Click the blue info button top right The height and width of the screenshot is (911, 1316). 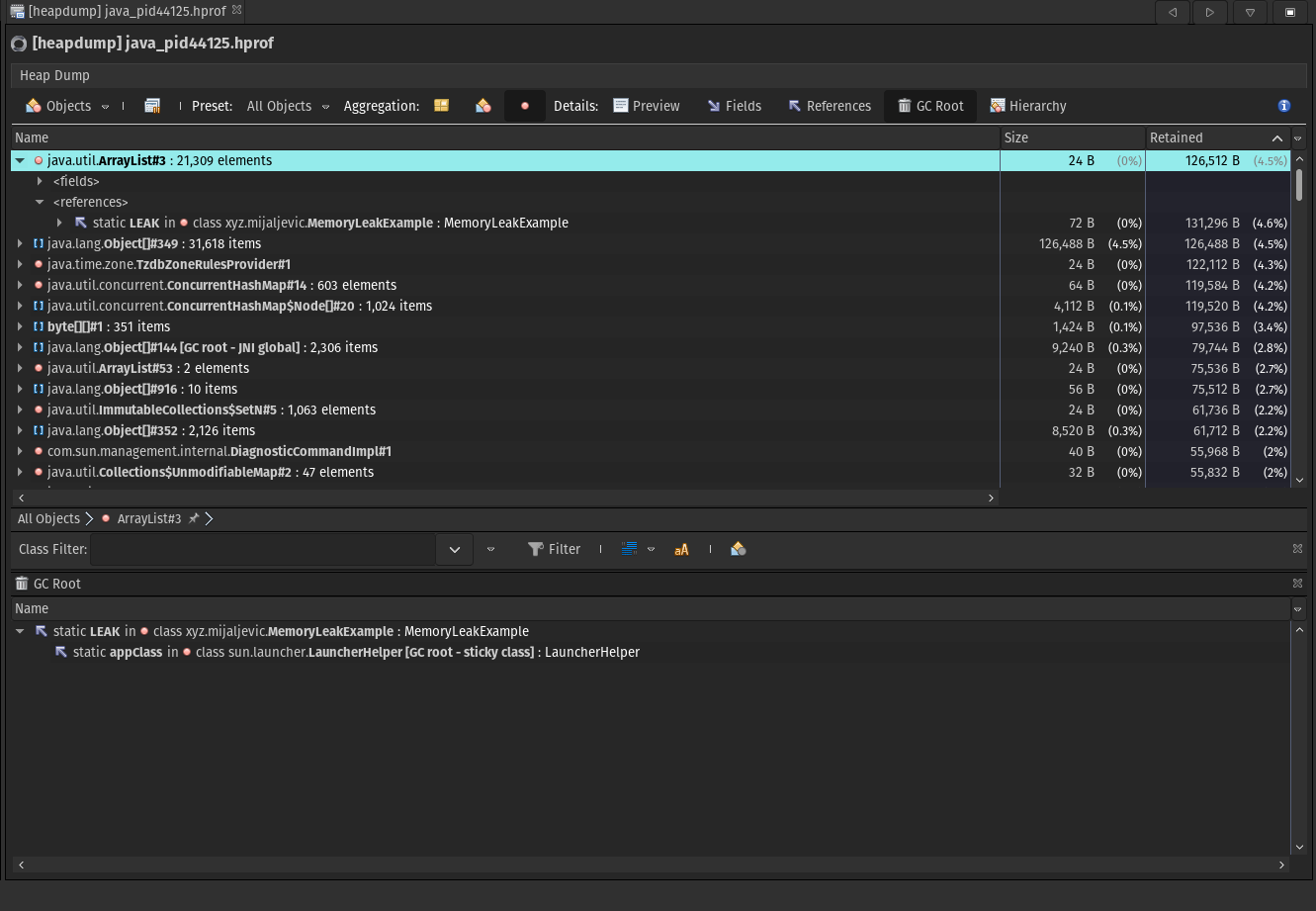coord(1283,106)
